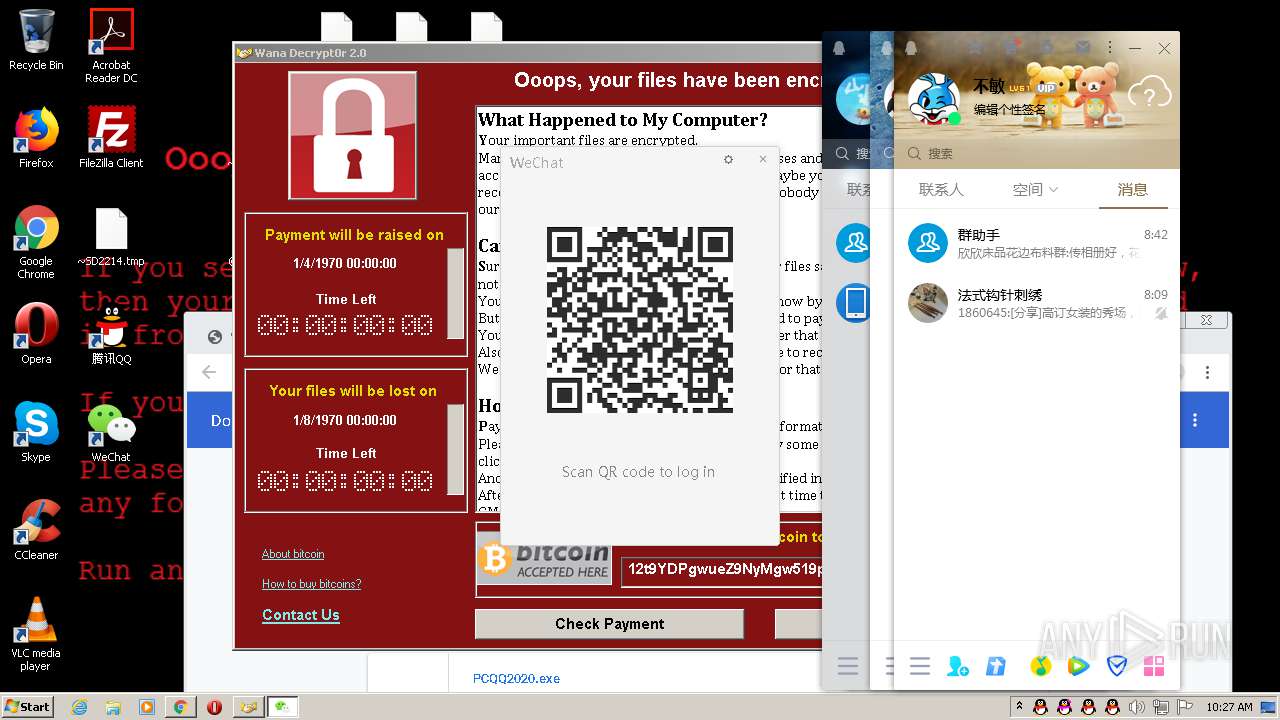Launch QQ Music from QQ bottom bar
The image size is (1280, 720).
[1040, 666]
